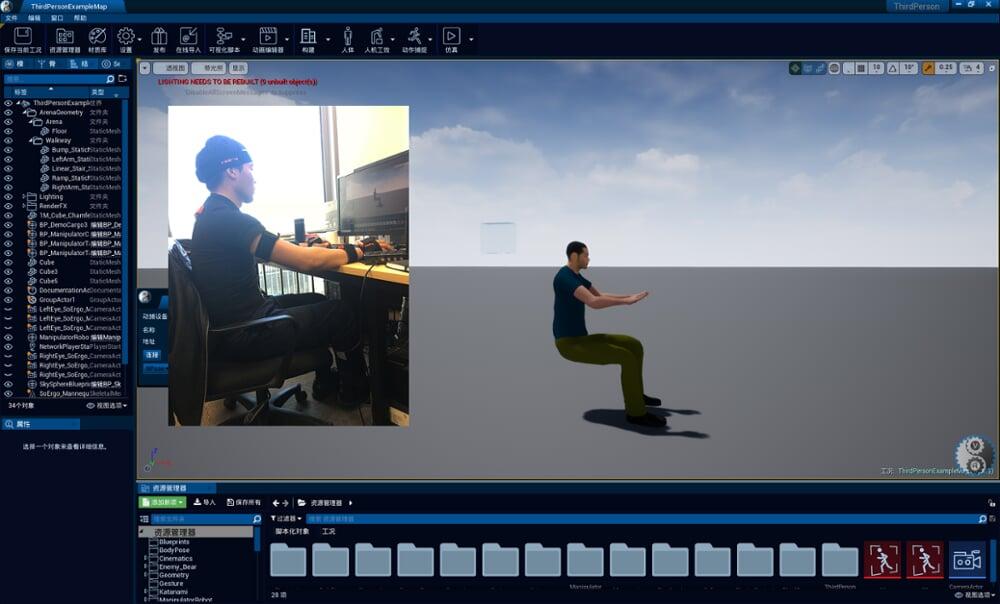Viewport: 1000px width, 604px height.
Task: Toggle visibility of GroupActor1 in the outliner
Action: point(8,299)
